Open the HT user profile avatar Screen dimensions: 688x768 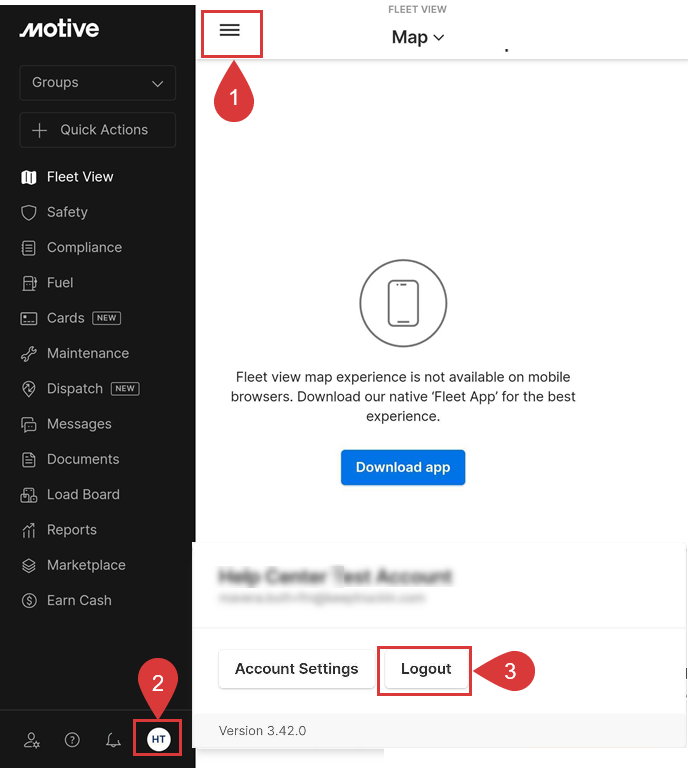[158, 739]
